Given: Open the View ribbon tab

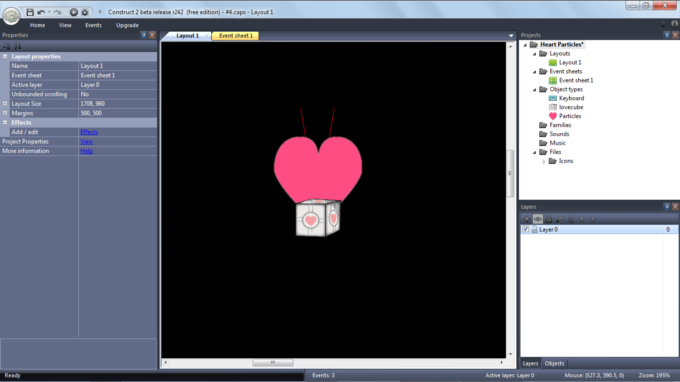Looking at the screenshot, I should (x=65, y=25).
